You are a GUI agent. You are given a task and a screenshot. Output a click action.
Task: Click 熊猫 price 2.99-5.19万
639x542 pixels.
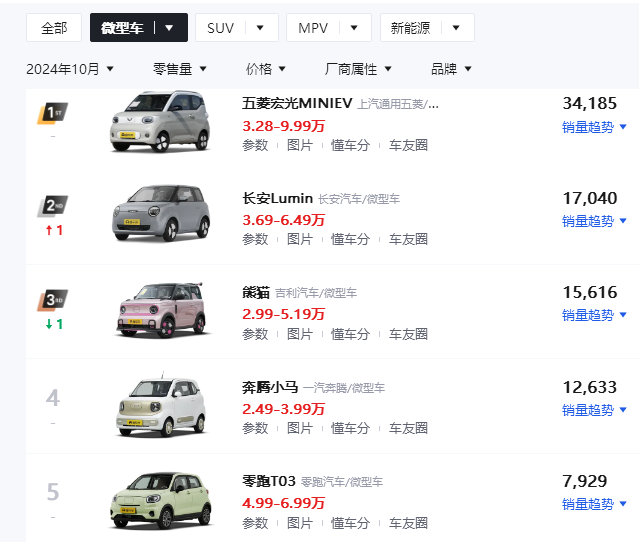point(284,314)
